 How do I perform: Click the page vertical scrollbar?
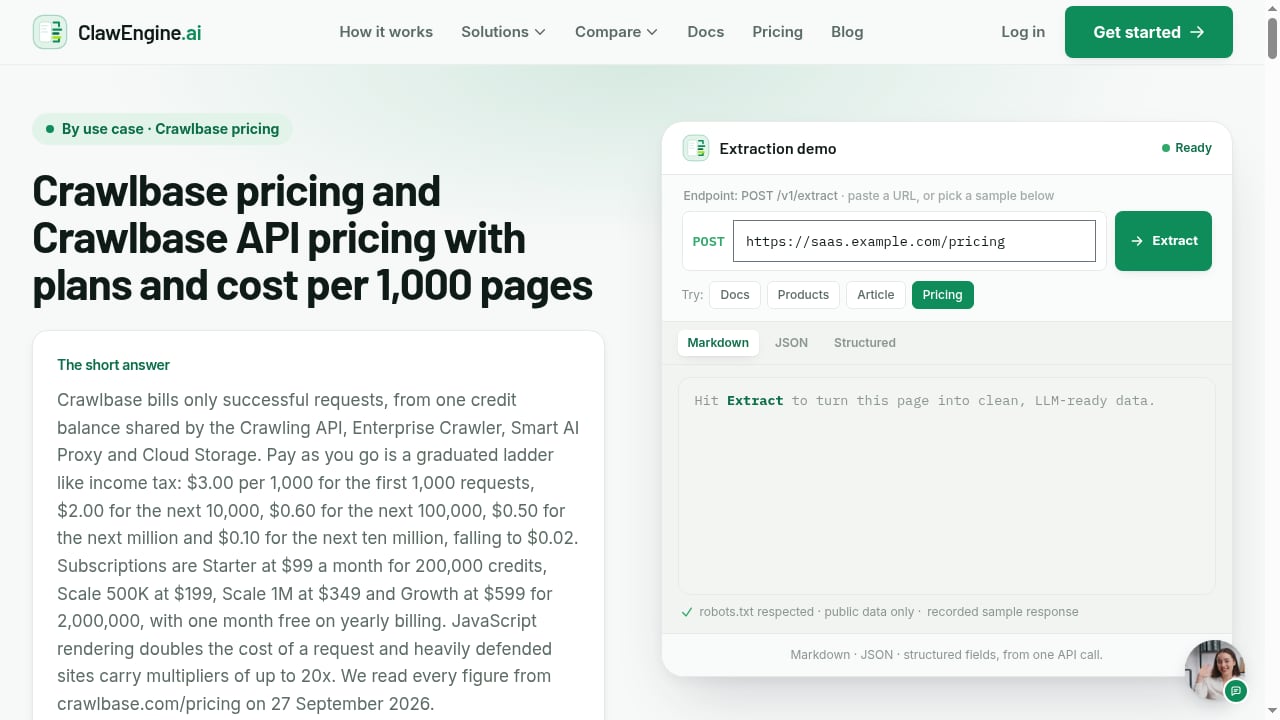point(1272,360)
